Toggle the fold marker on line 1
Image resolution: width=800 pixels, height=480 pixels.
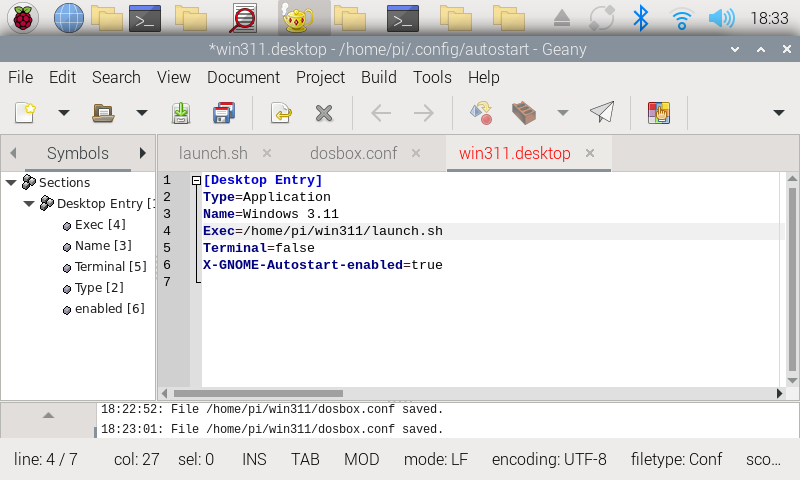point(196,181)
